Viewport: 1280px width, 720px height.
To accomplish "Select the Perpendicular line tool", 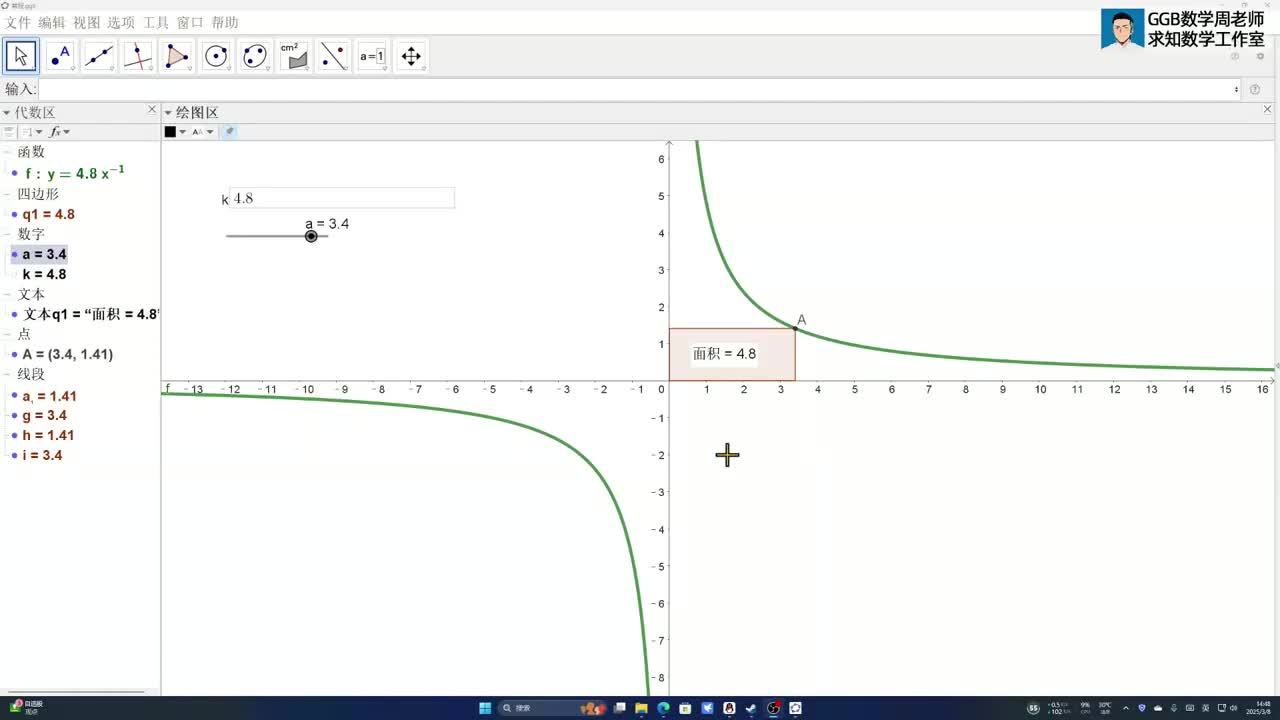I will [x=138, y=56].
